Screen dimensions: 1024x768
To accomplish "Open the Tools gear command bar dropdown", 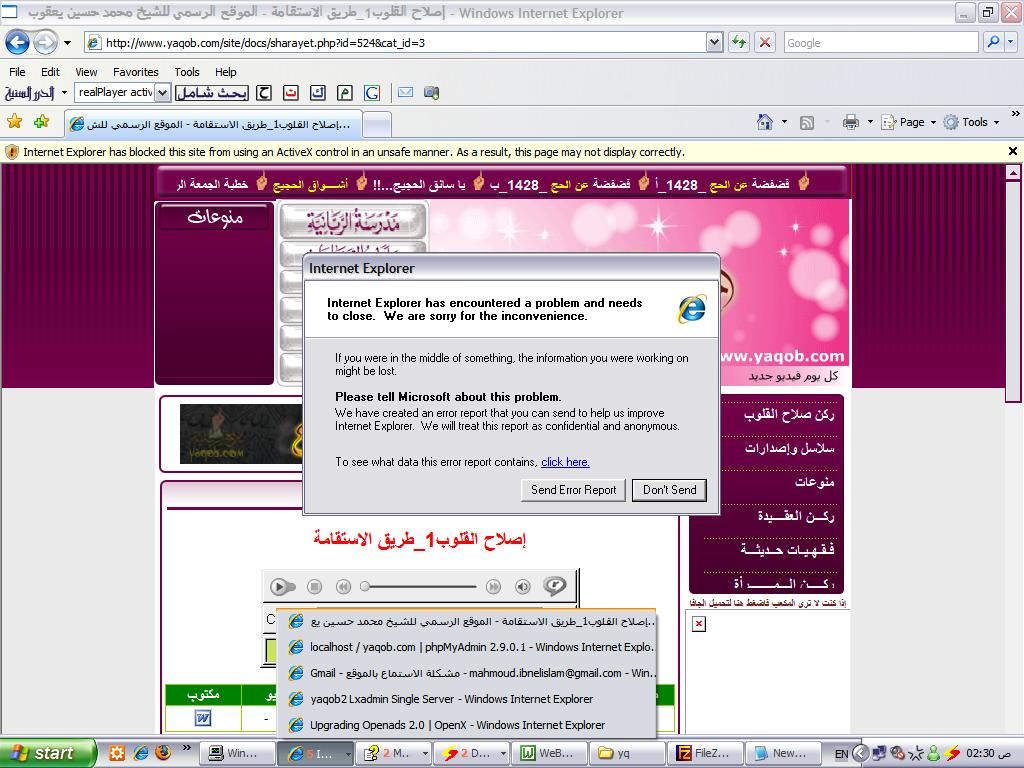I will tap(972, 122).
